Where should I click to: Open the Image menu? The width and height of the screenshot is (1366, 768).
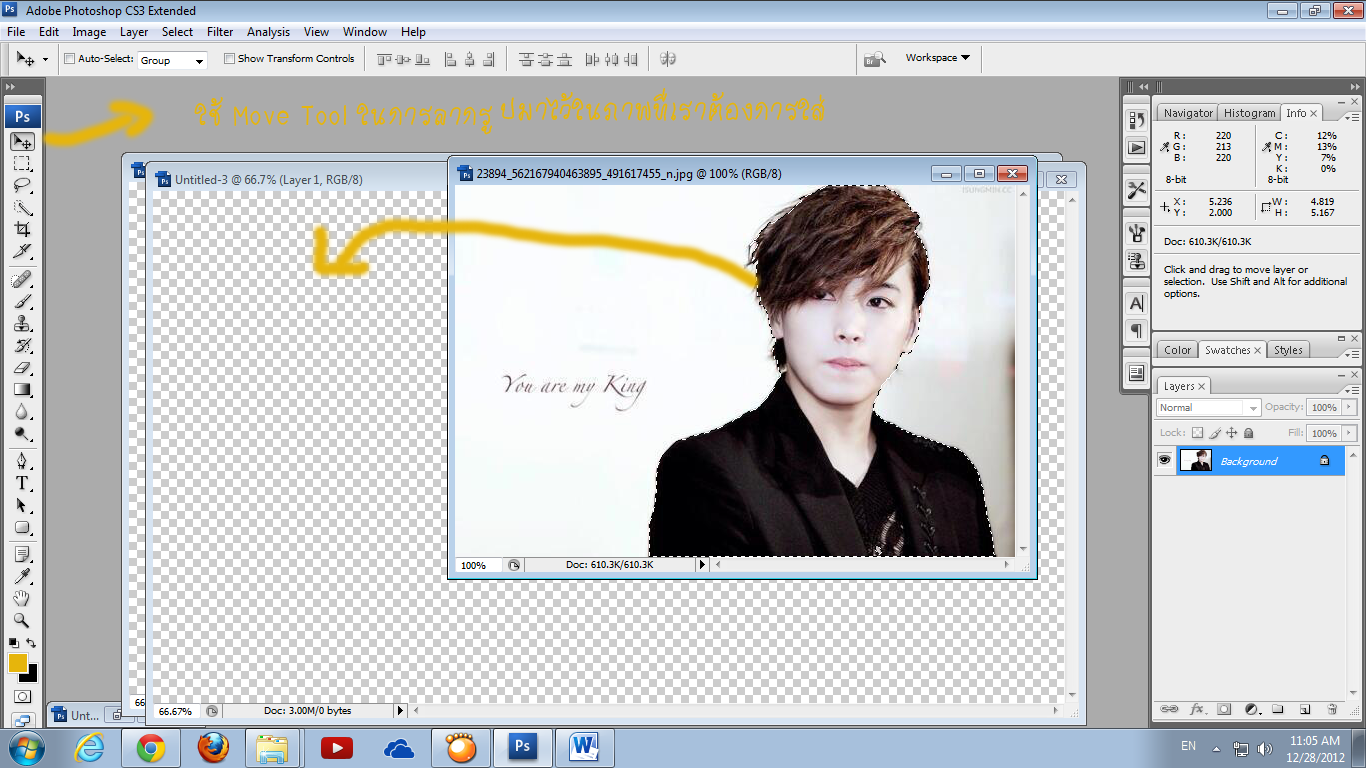89,32
